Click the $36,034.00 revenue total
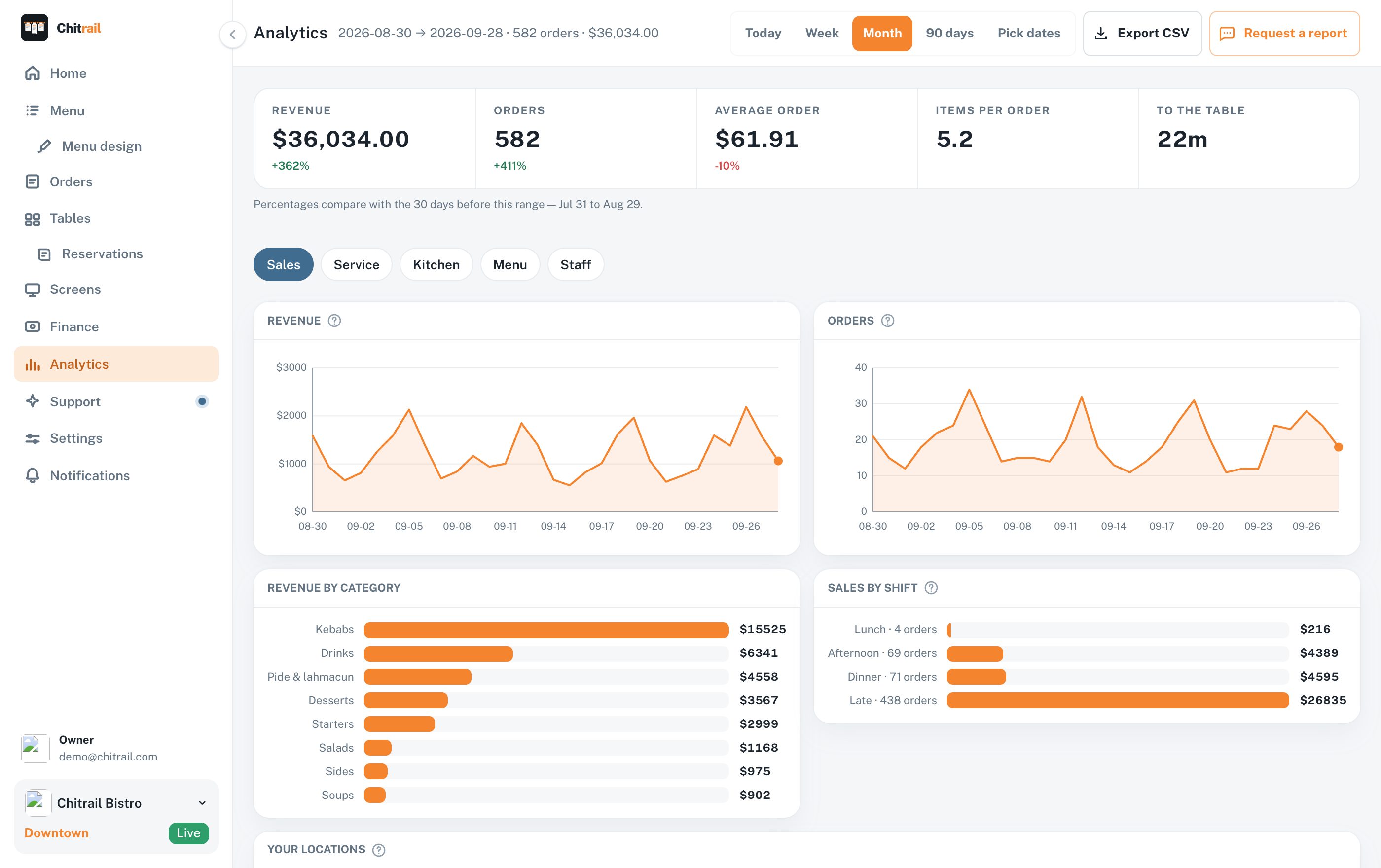1381x868 pixels. point(341,139)
